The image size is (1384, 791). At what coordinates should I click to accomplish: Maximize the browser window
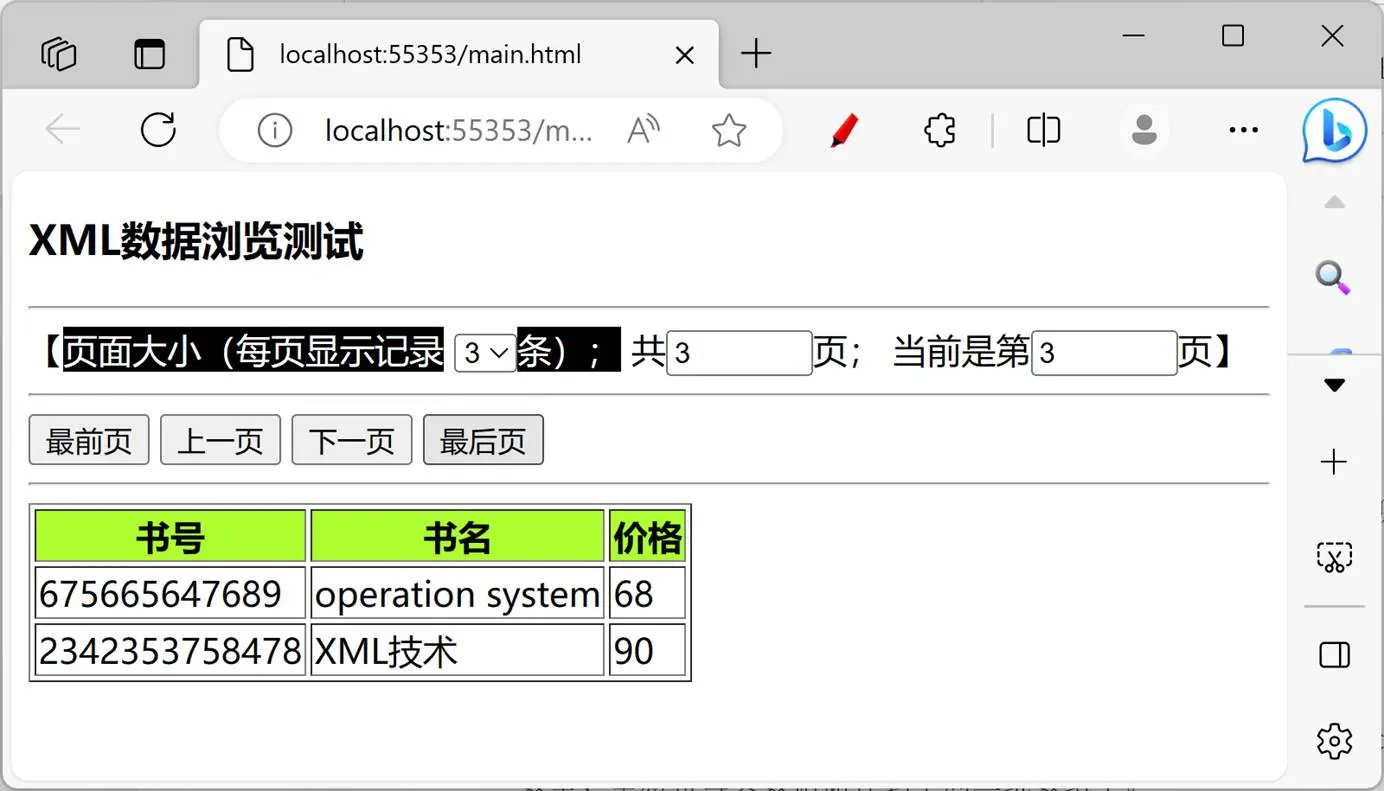[x=1233, y=36]
